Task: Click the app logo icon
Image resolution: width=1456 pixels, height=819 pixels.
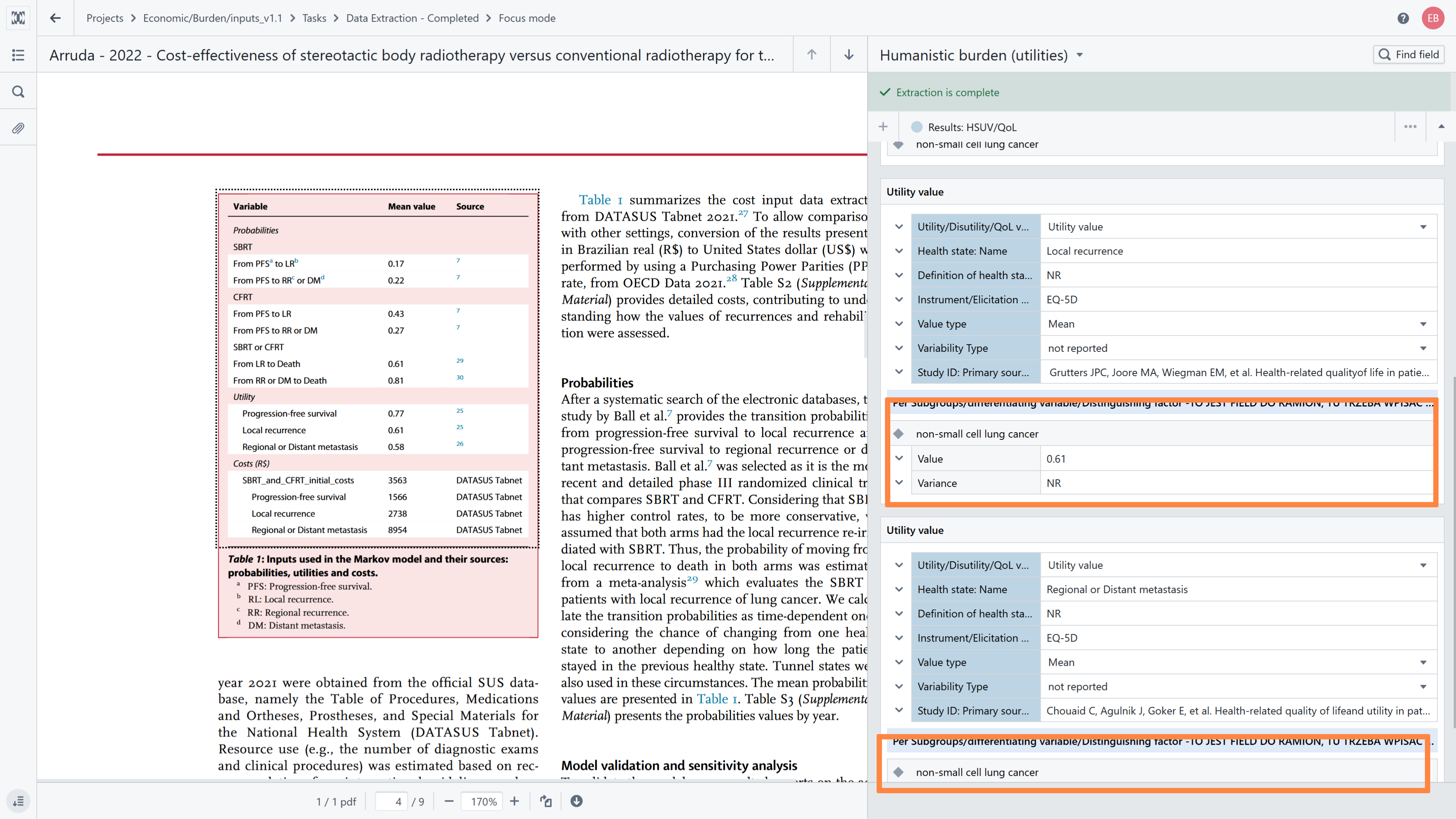Action: coord(18,18)
